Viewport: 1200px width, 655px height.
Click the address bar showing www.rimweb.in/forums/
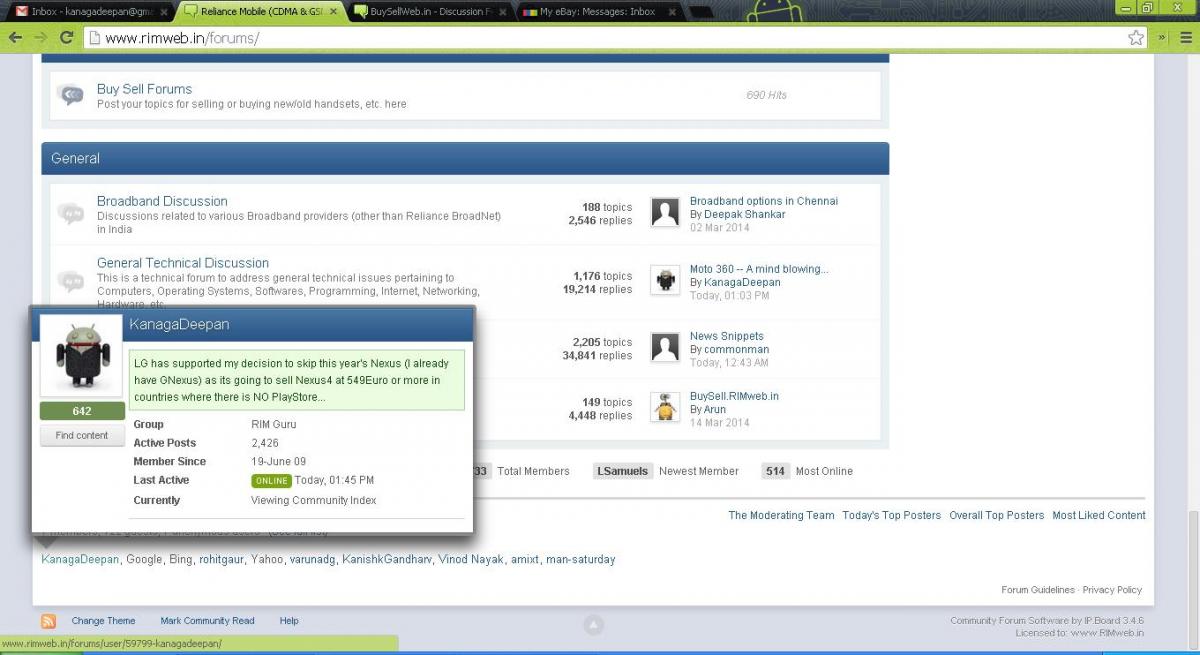[x=610, y=38]
